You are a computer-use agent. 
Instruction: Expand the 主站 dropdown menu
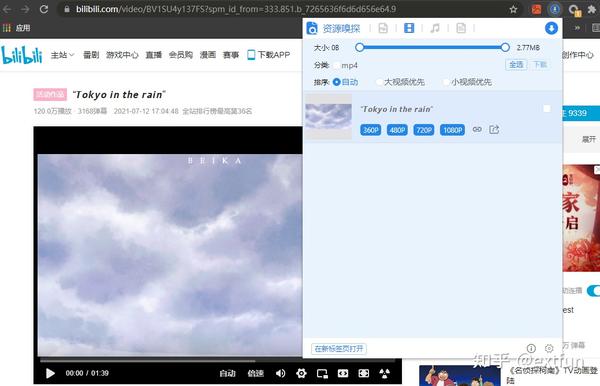tap(62, 55)
